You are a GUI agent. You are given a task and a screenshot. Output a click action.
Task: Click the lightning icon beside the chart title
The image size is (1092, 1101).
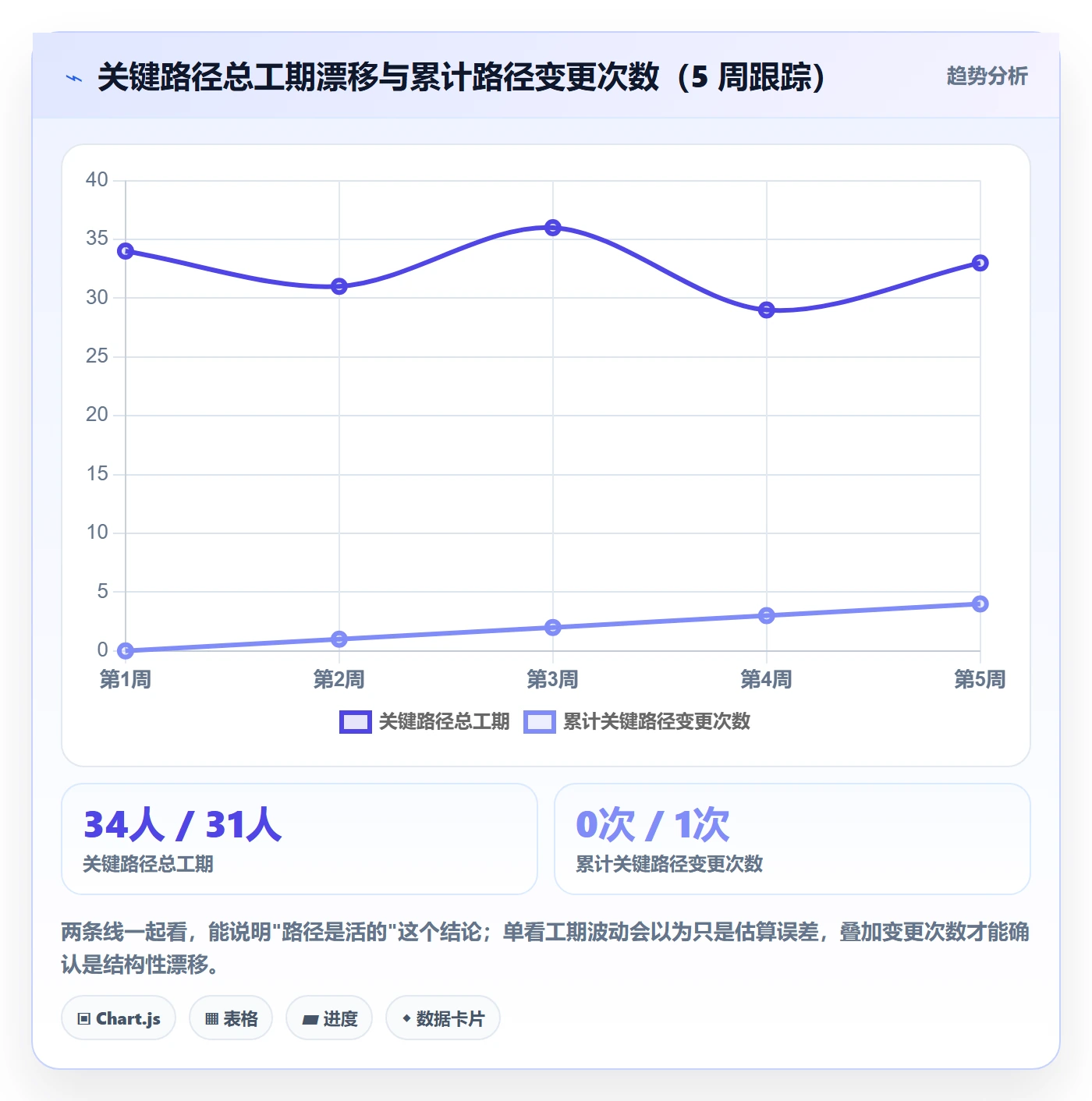(74, 78)
